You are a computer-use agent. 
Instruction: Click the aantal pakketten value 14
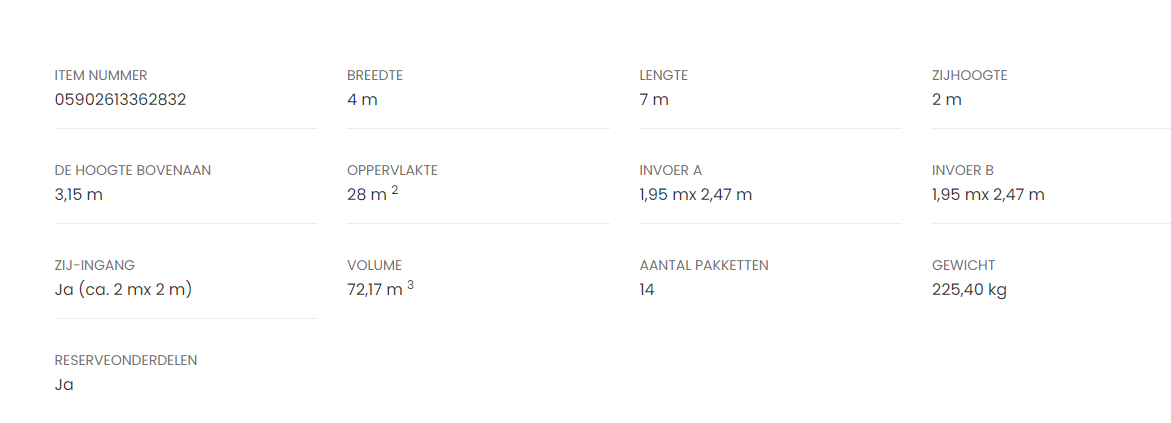[x=647, y=290]
